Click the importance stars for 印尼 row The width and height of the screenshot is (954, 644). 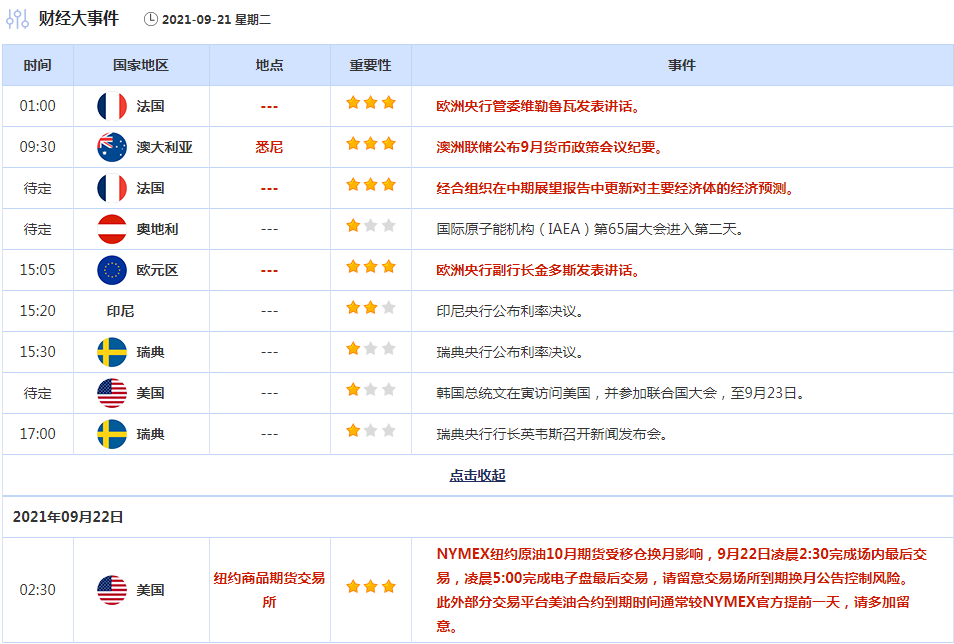370,308
